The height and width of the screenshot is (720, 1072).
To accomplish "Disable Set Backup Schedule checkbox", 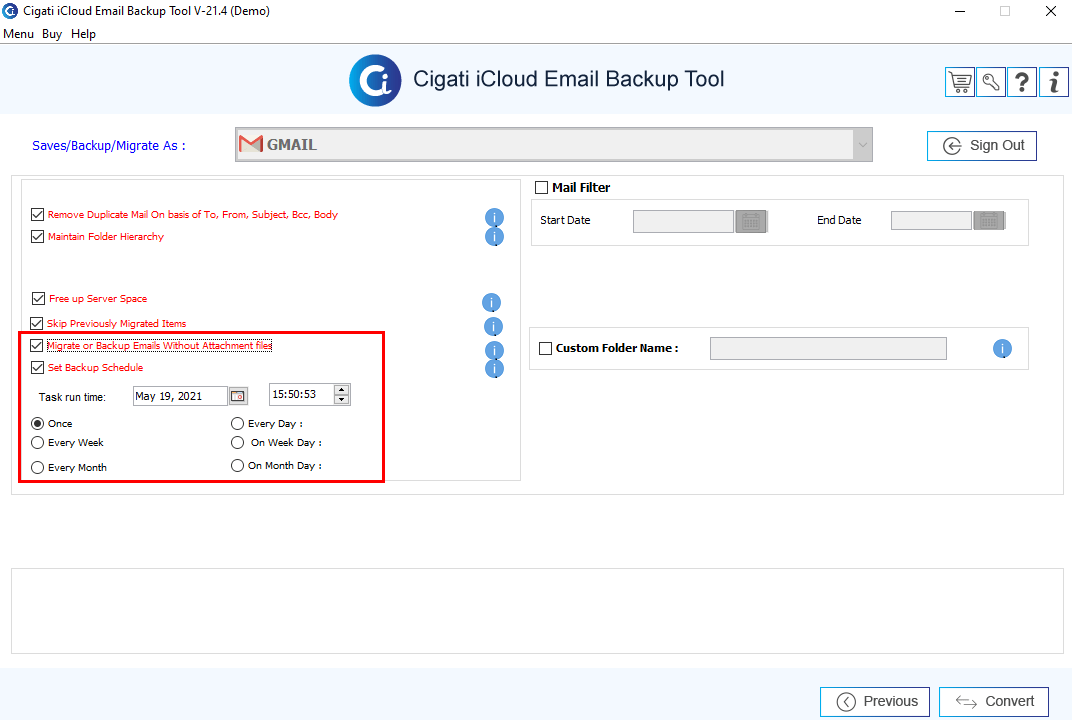I will (38, 368).
